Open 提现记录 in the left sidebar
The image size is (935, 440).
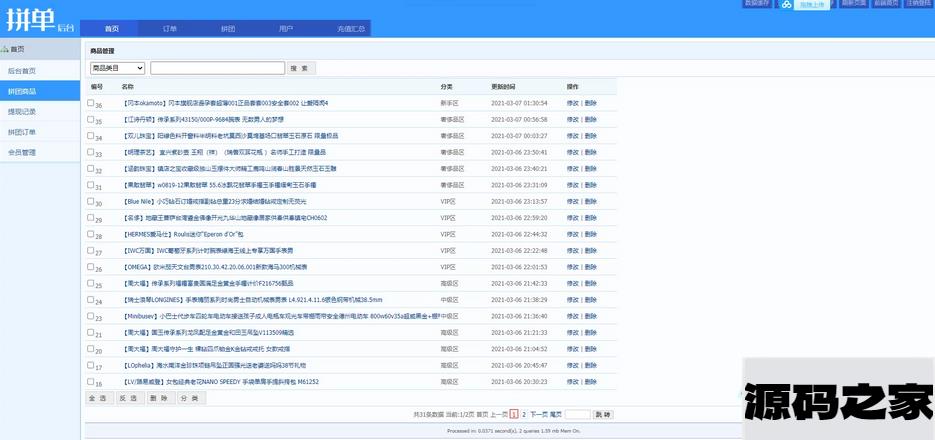click(x=22, y=111)
